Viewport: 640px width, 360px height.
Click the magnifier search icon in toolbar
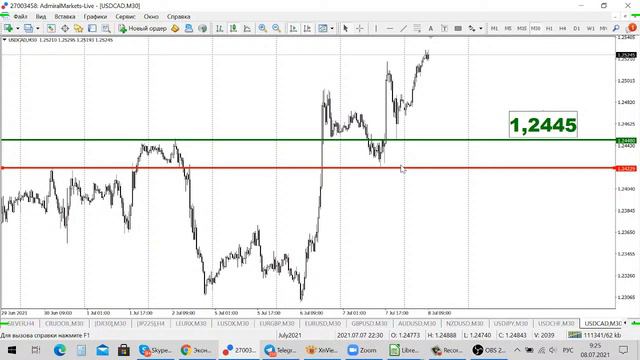point(616,28)
